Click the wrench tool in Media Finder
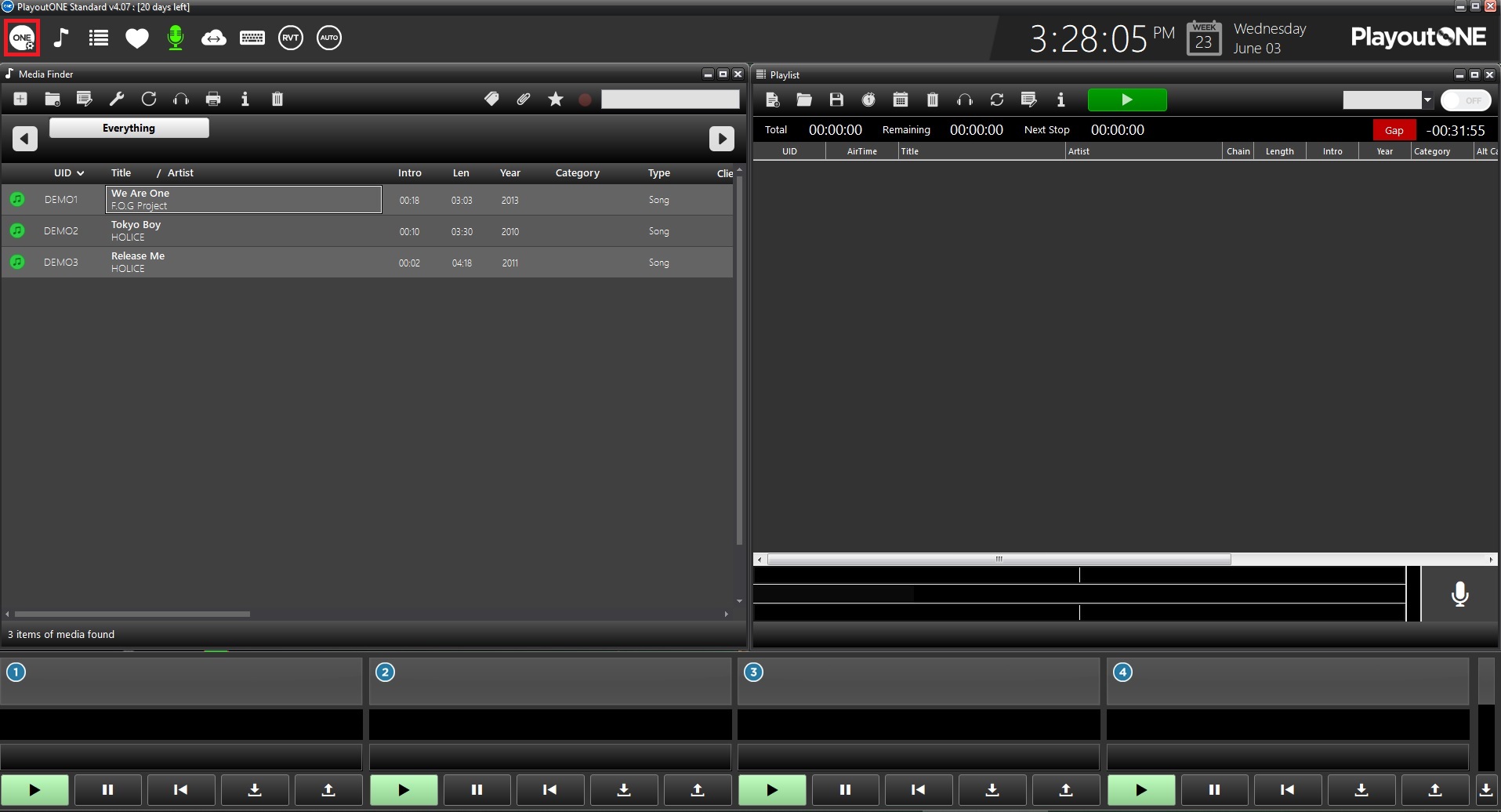 tap(117, 99)
